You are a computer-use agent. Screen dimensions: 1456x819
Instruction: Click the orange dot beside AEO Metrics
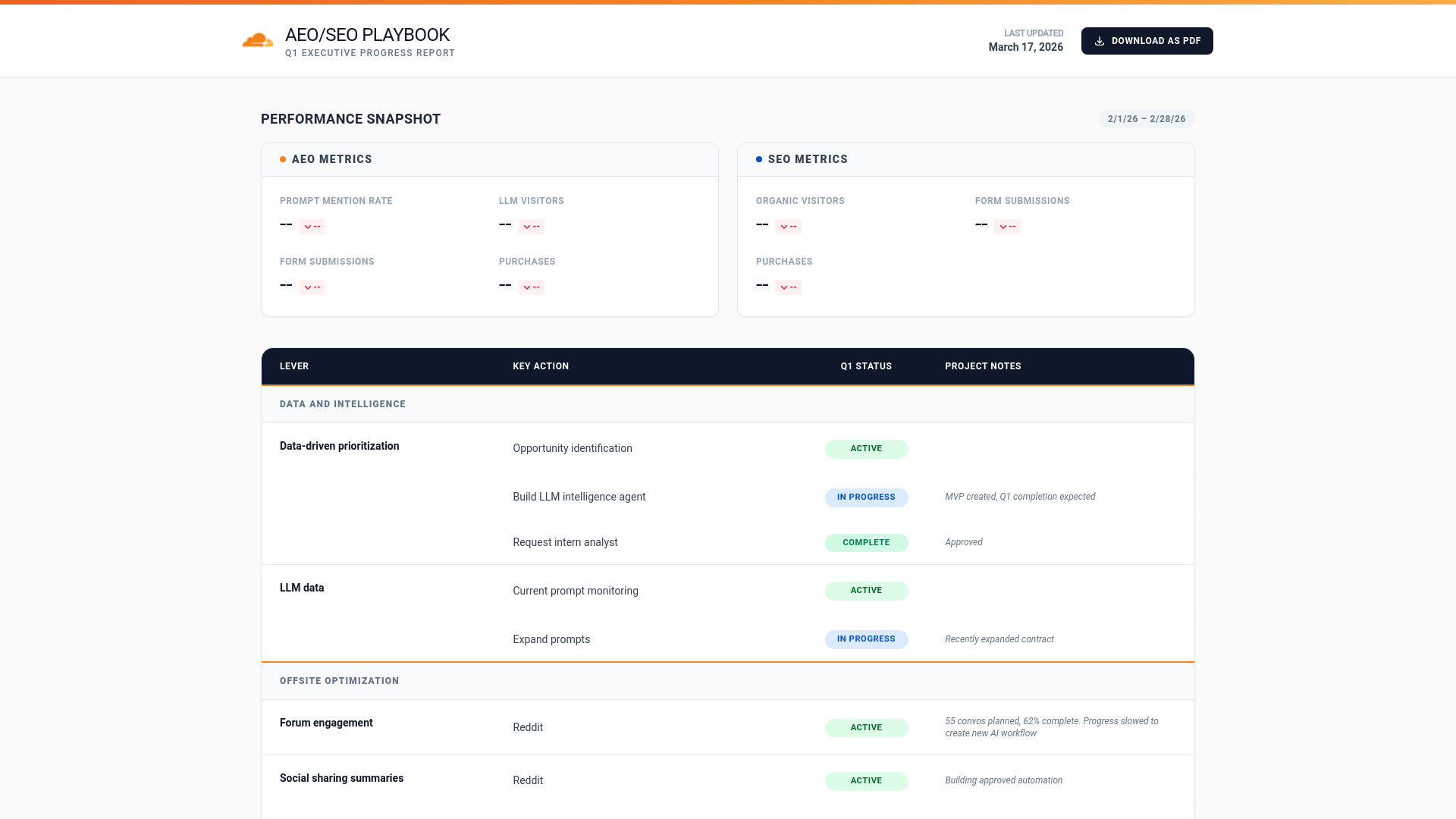tap(283, 159)
